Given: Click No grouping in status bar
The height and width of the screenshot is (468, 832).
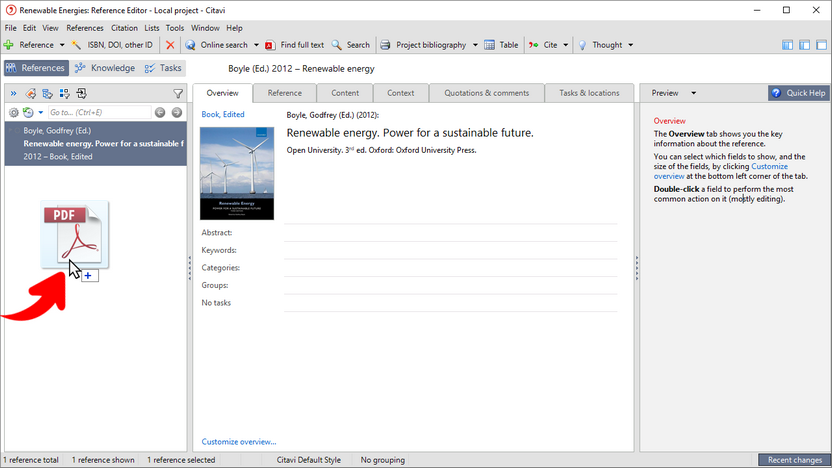Looking at the screenshot, I should point(383,460).
